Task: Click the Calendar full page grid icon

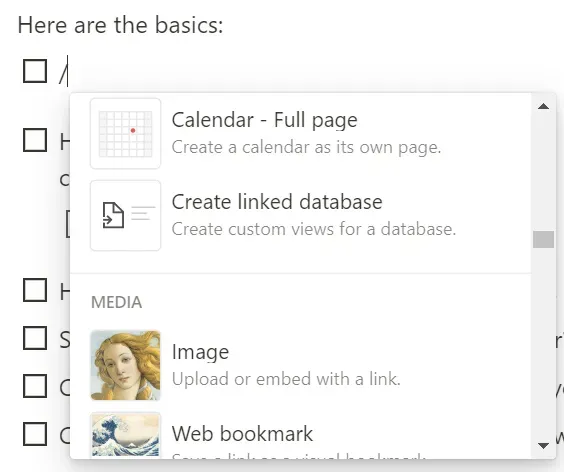Action: point(126,133)
